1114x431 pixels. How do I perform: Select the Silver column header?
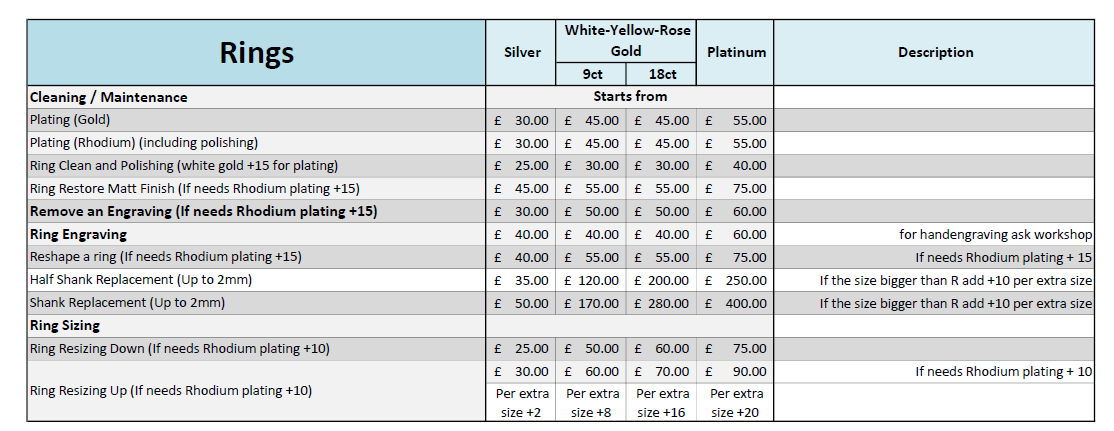[x=521, y=53]
